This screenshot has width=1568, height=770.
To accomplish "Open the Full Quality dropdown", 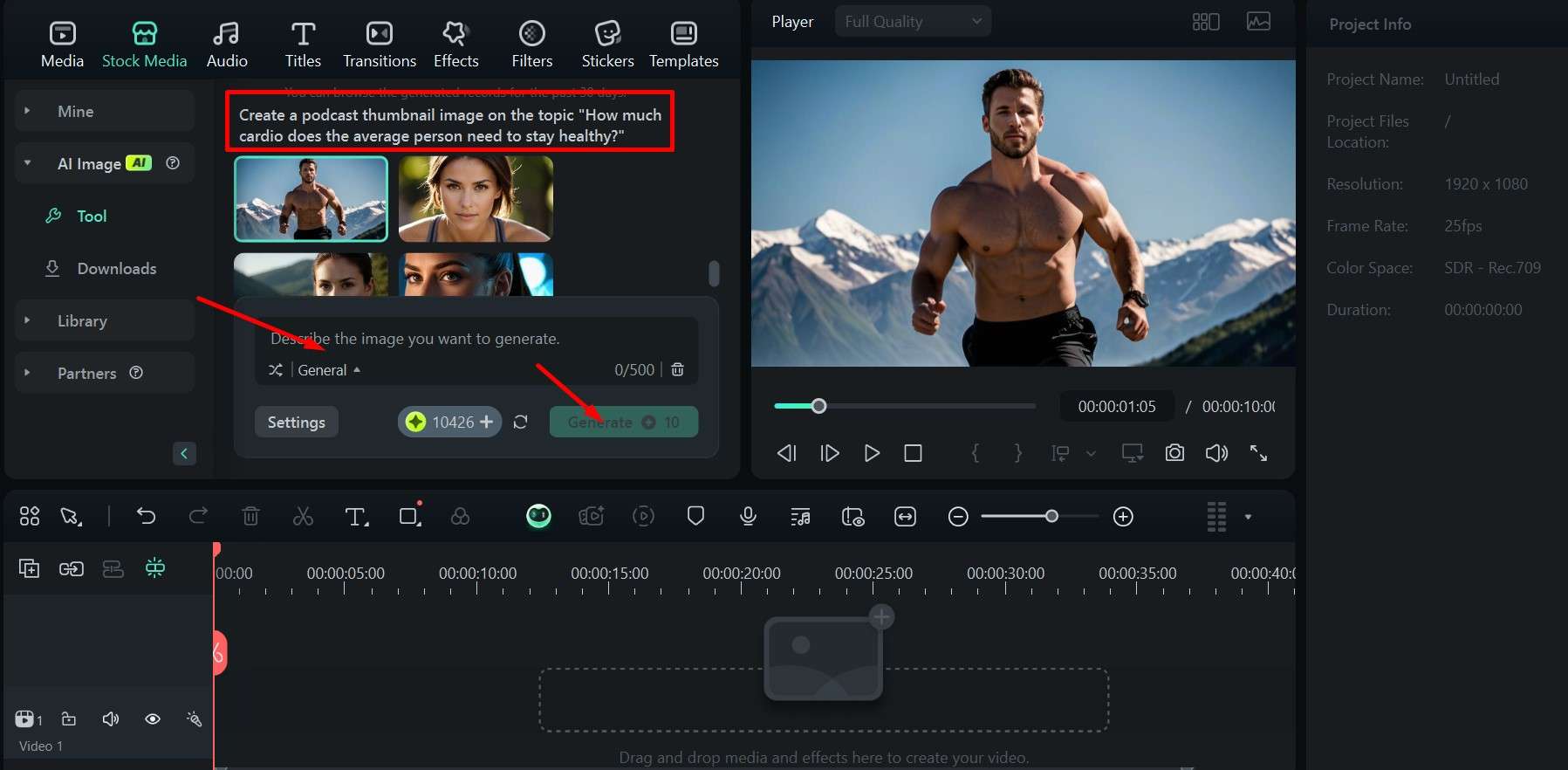I will tap(913, 21).
